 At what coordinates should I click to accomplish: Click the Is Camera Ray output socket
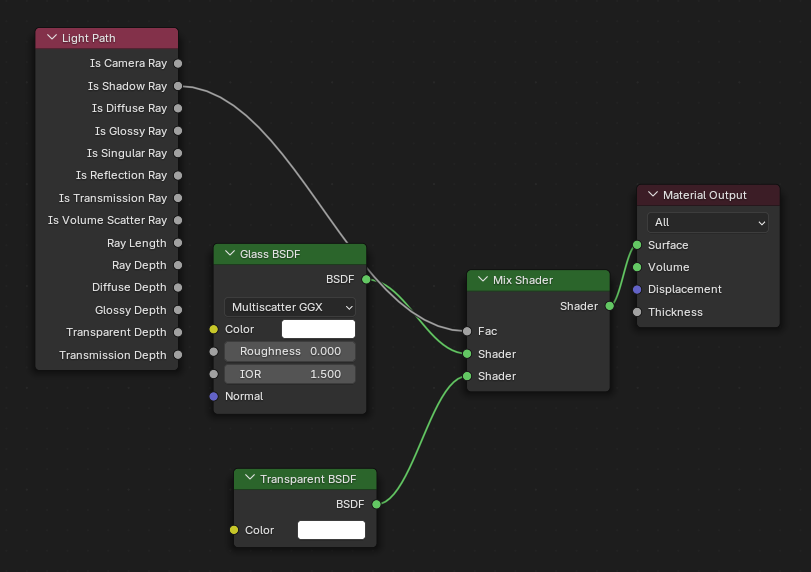point(178,64)
